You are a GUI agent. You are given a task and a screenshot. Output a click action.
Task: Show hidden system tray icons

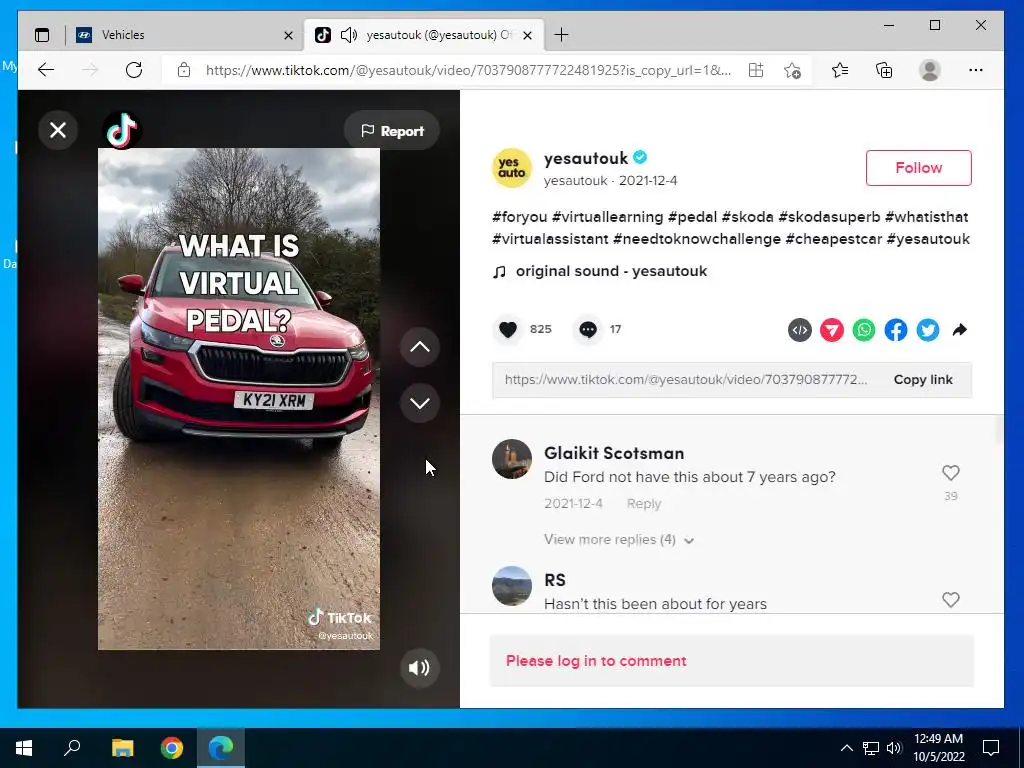[x=846, y=748]
